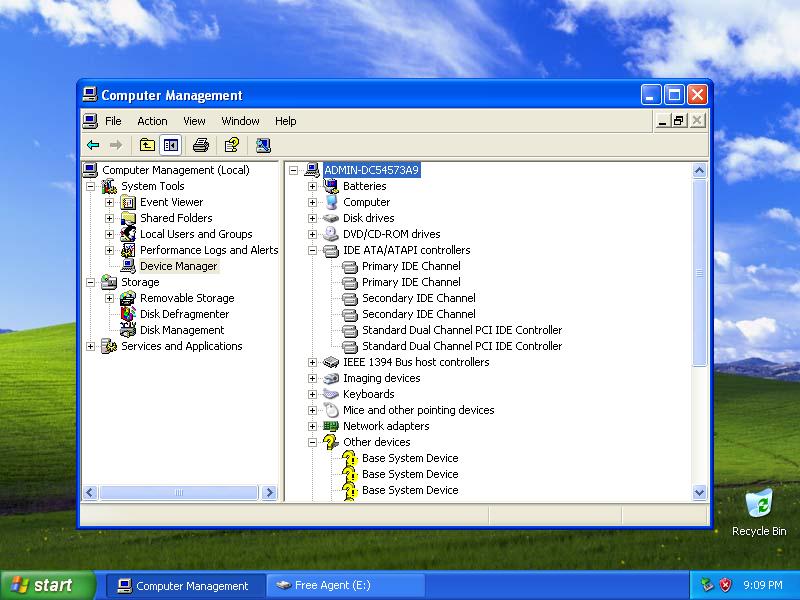
Task: Click the left pane scroll left arrow
Action: (90, 492)
